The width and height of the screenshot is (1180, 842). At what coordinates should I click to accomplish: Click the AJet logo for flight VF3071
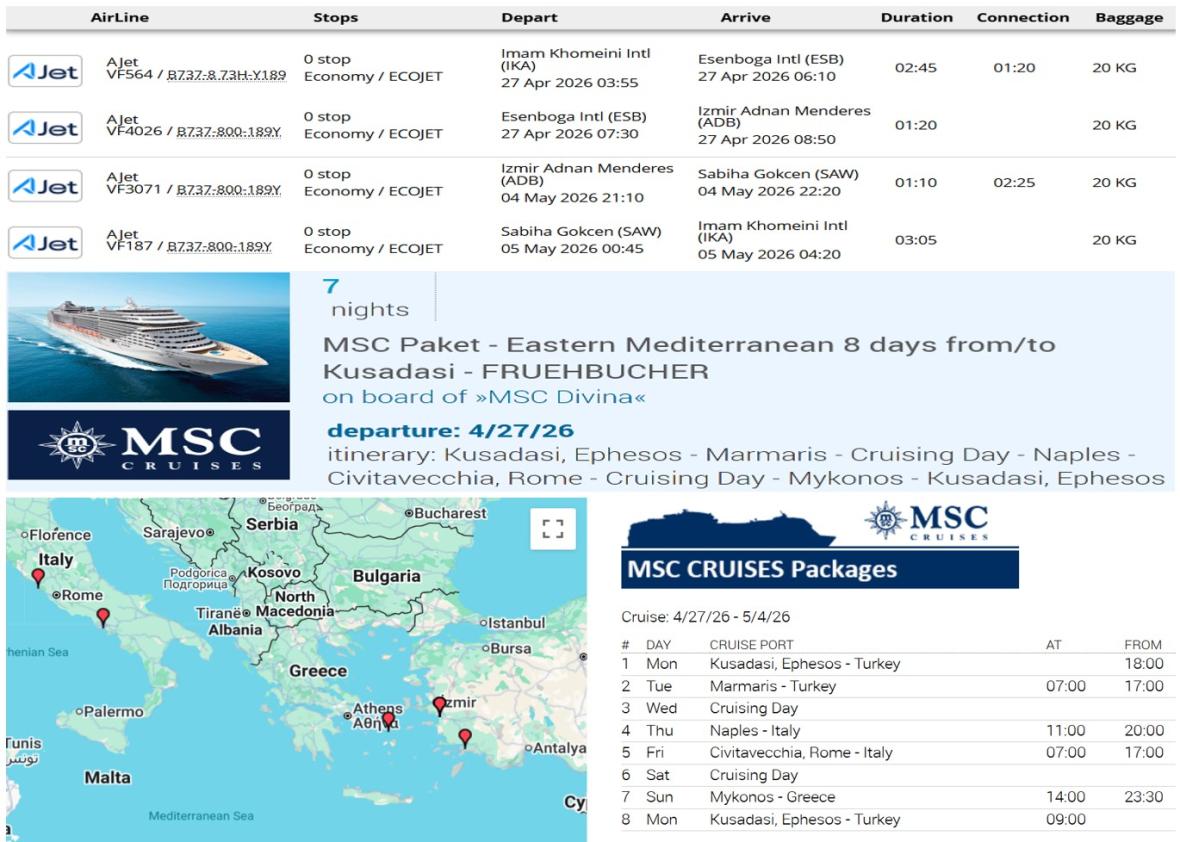coord(45,186)
